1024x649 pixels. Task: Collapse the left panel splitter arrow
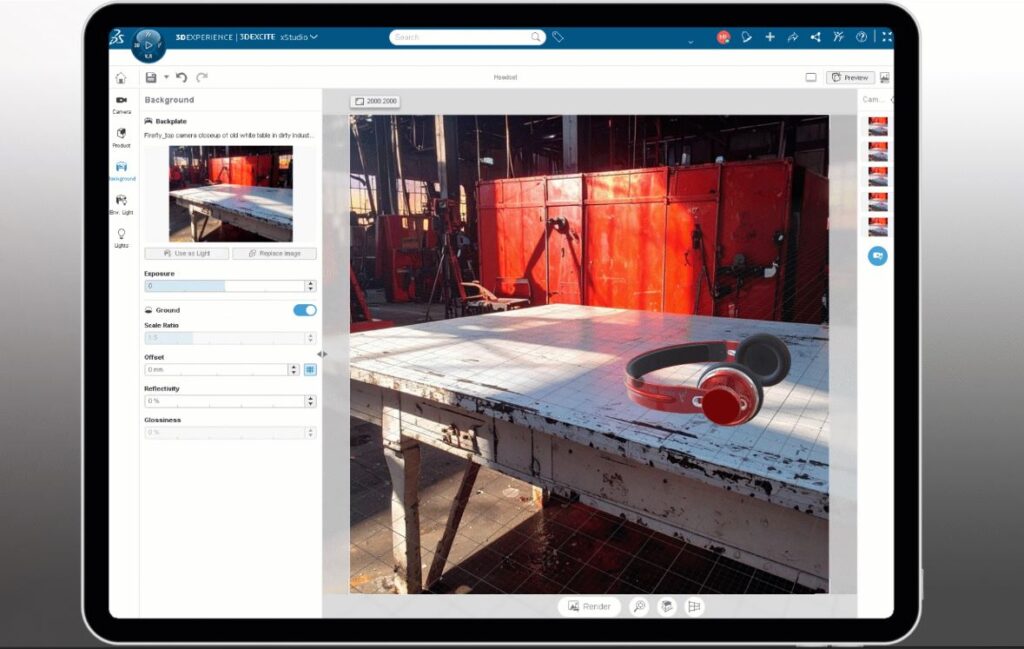click(321, 354)
